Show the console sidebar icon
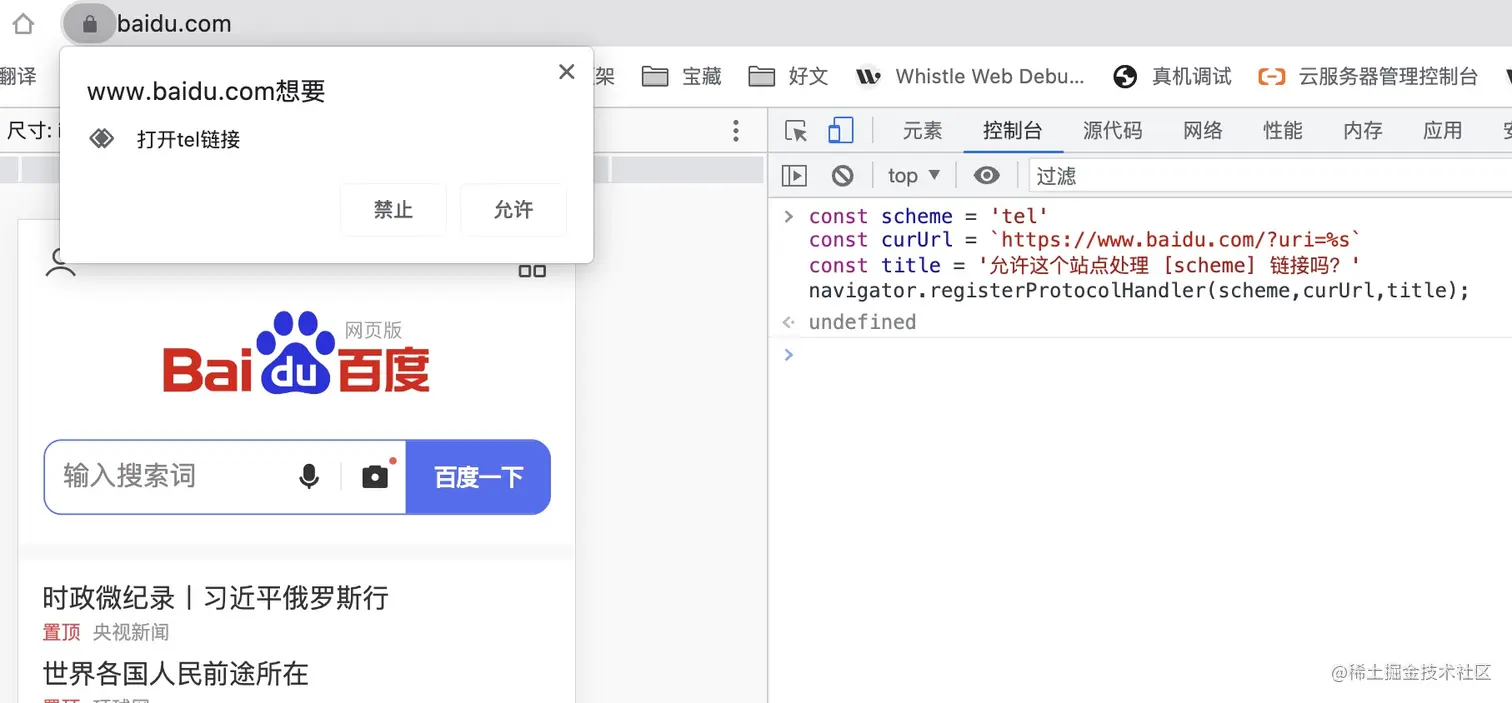Image resolution: width=1512 pixels, height=703 pixels. point(794,176)
